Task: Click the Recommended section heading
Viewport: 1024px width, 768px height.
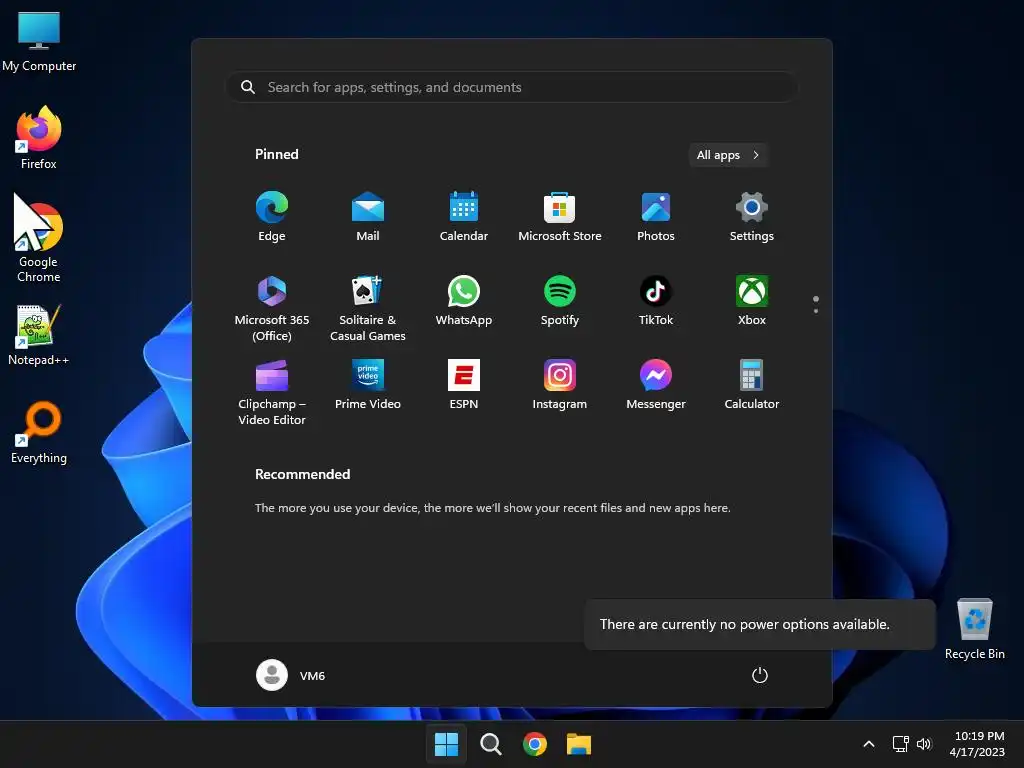Action: click(302, 474)
